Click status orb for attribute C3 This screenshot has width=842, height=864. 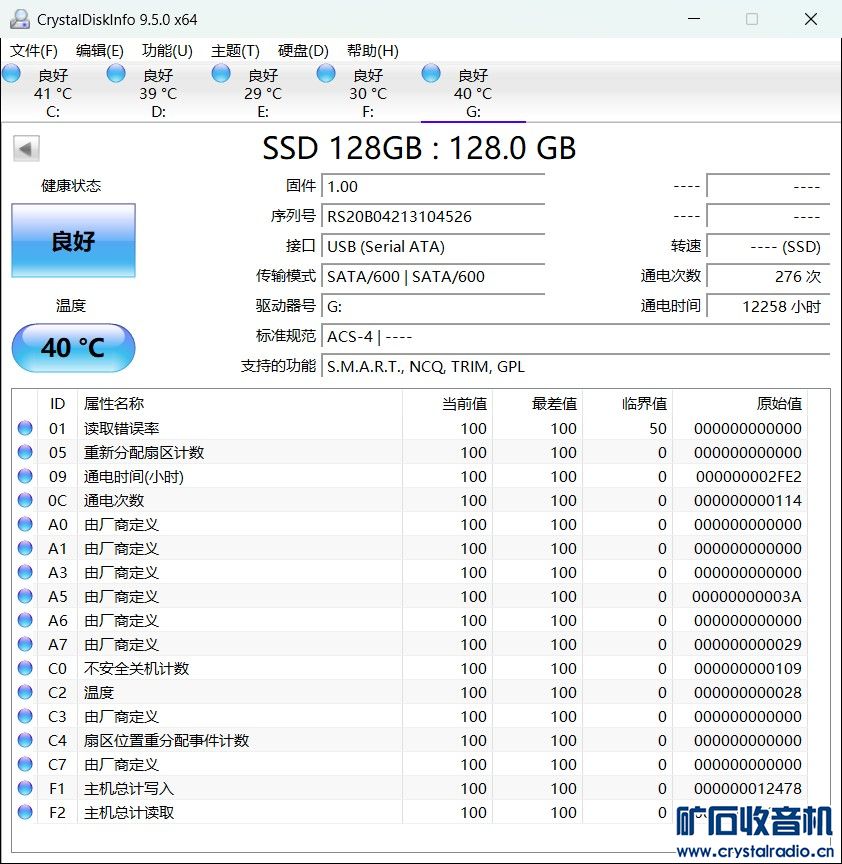pyautogui.click(x=25, y=716)
